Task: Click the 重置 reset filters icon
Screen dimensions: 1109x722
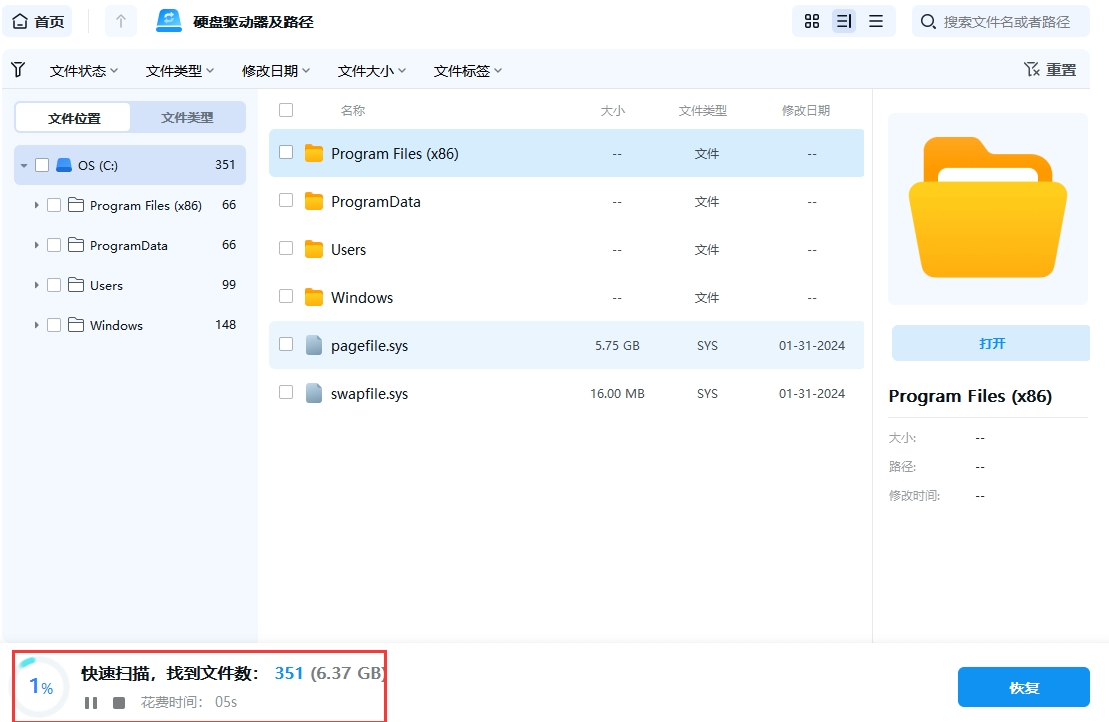Action: click(x=1033, y=69)
